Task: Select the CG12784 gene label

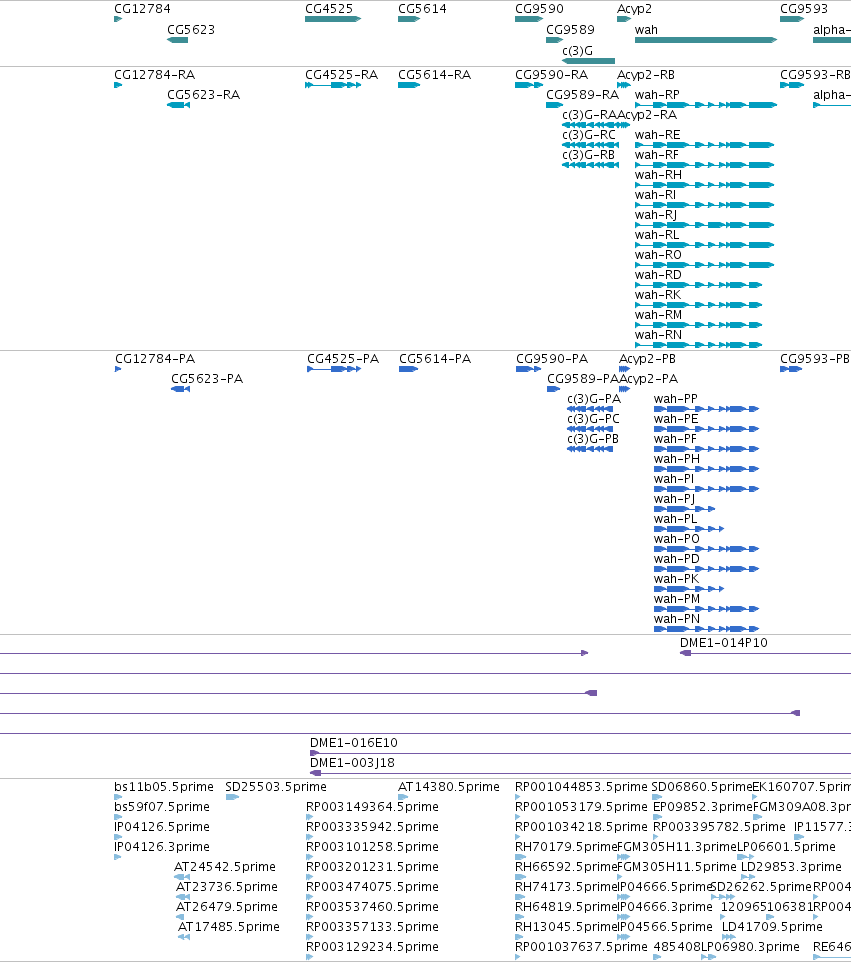Action: (142, 9)
